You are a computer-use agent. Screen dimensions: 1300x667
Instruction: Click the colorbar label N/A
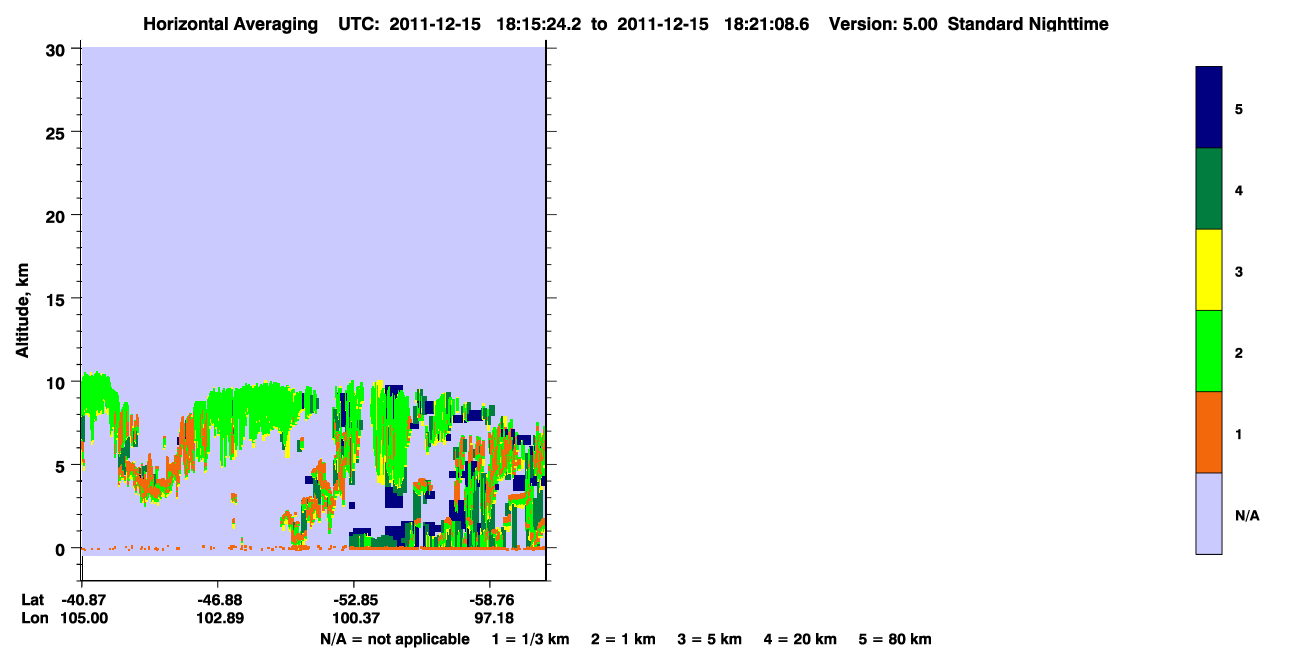(1247, 515)
